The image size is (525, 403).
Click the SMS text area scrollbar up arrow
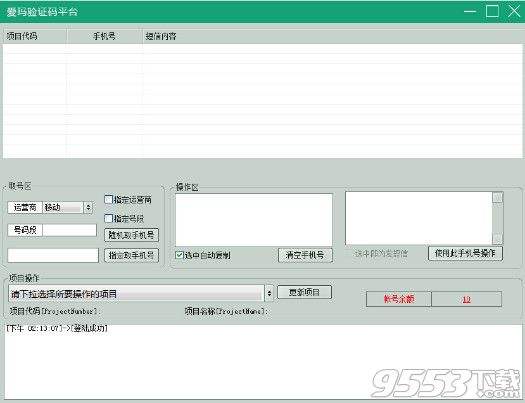pos(498,197)
